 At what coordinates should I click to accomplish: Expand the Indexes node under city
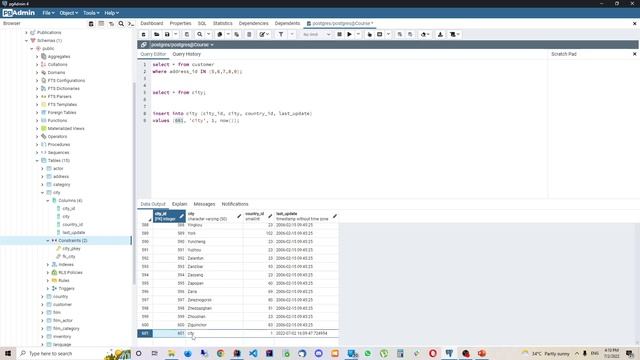pyautogui.click(x=48, y=265)
